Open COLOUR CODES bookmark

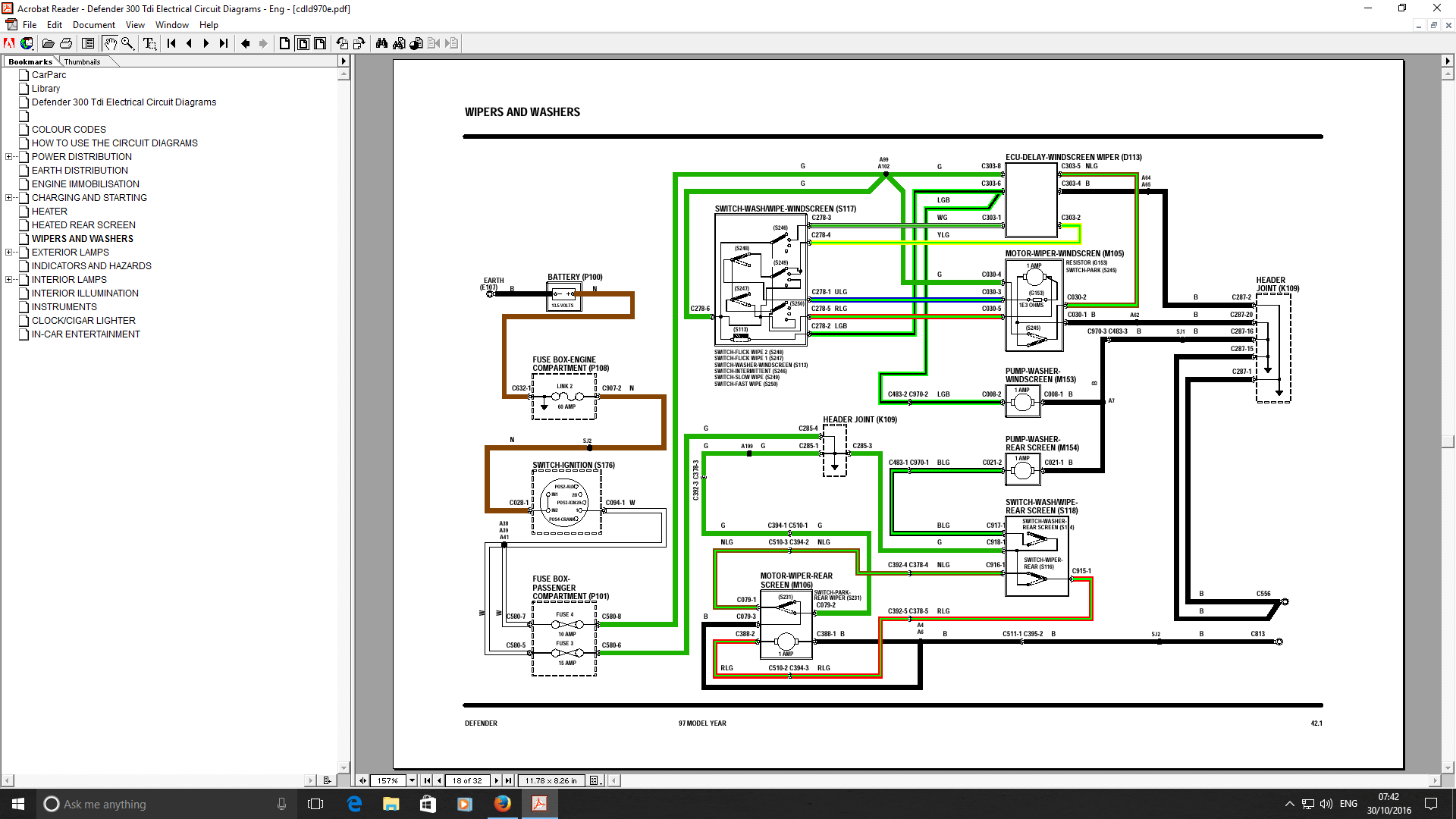(69, 130)
